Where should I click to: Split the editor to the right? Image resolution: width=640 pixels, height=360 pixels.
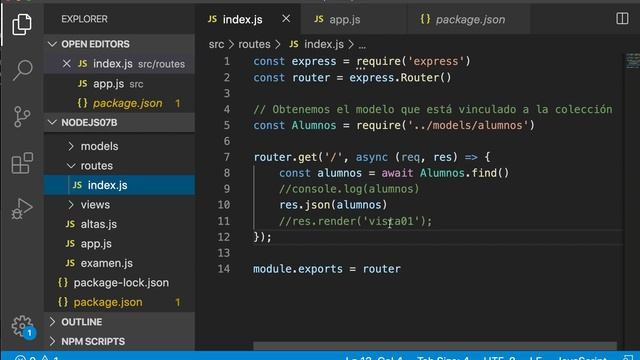(x=622, y=18)
